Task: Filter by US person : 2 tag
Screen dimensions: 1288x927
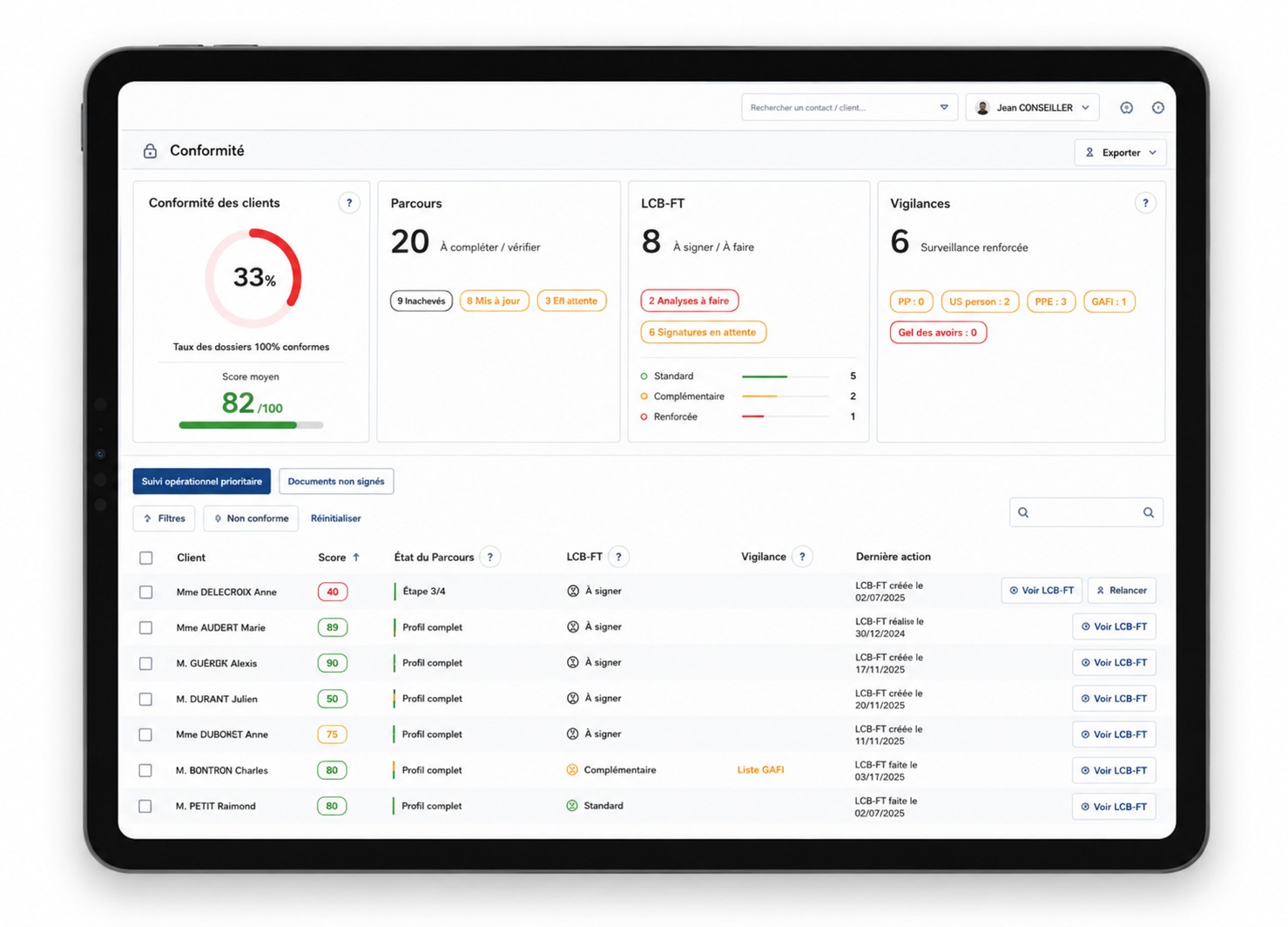Action: pos(980,301)
